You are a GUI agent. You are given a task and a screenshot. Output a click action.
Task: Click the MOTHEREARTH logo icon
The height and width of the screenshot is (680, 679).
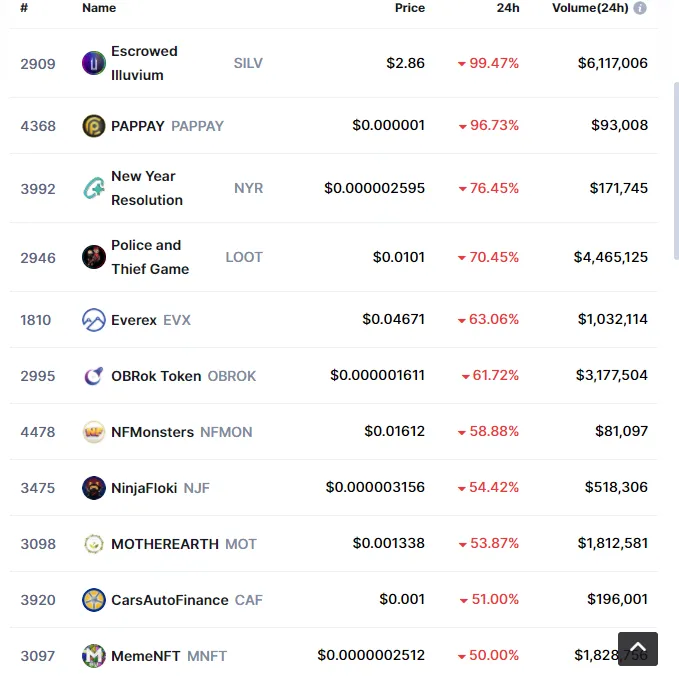[x=94, y=543]
